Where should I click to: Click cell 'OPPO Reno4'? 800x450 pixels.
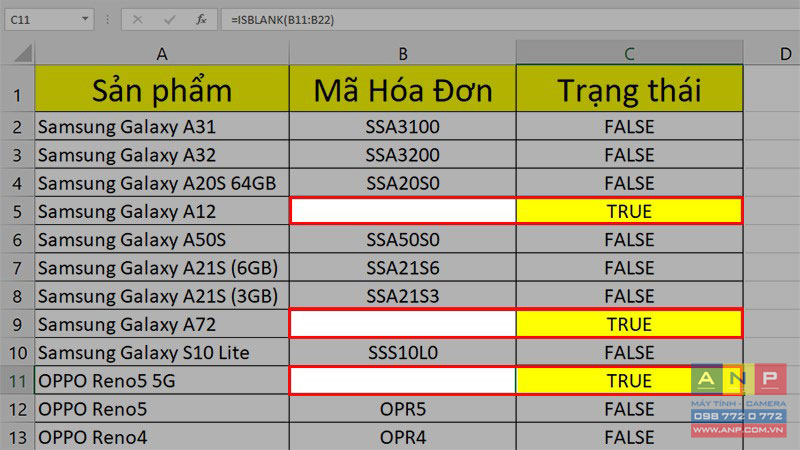click(x=162, y=437)
